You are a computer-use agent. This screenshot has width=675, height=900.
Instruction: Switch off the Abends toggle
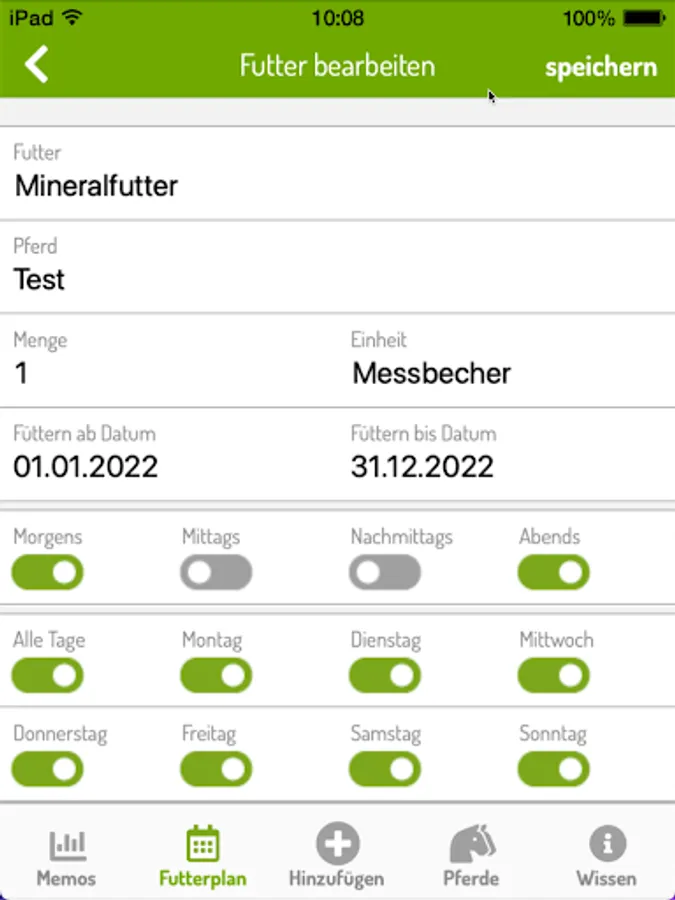tap(553, 572)
